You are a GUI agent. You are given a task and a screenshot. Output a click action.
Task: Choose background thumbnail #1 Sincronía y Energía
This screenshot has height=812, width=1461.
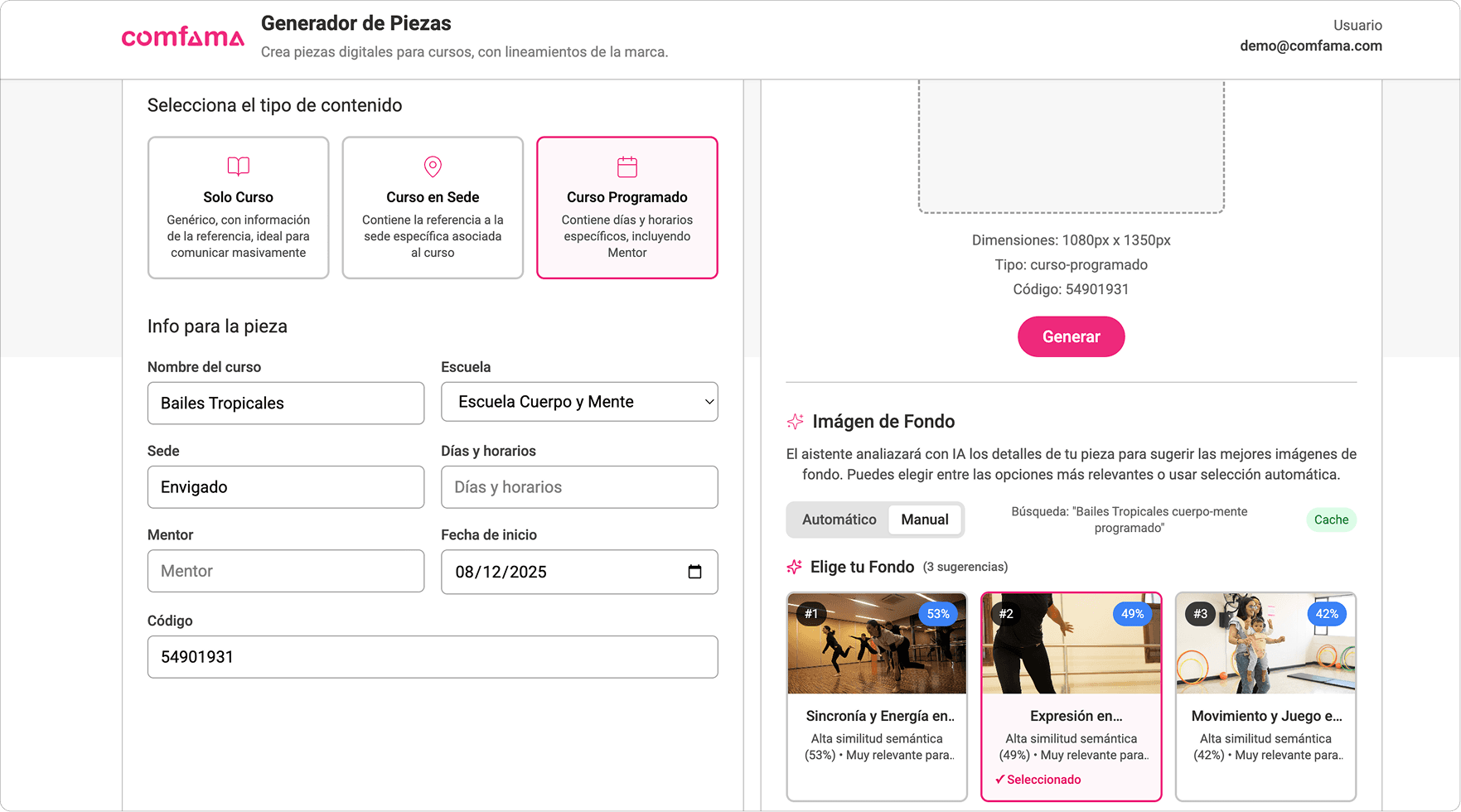click(877, 645)
